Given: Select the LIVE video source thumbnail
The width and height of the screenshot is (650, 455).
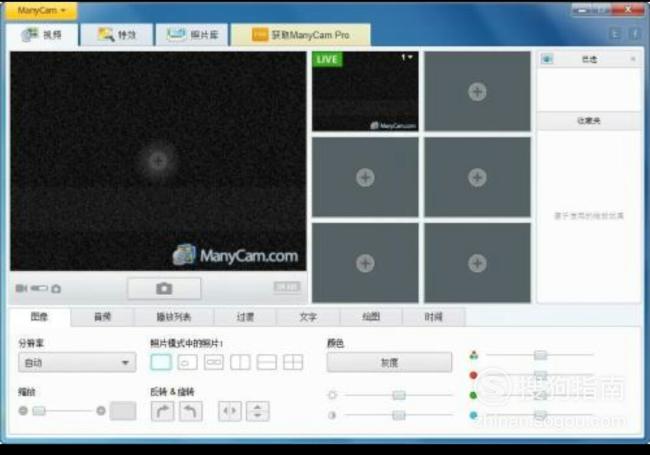Looking at the screenshot, I should coord(365,91).
